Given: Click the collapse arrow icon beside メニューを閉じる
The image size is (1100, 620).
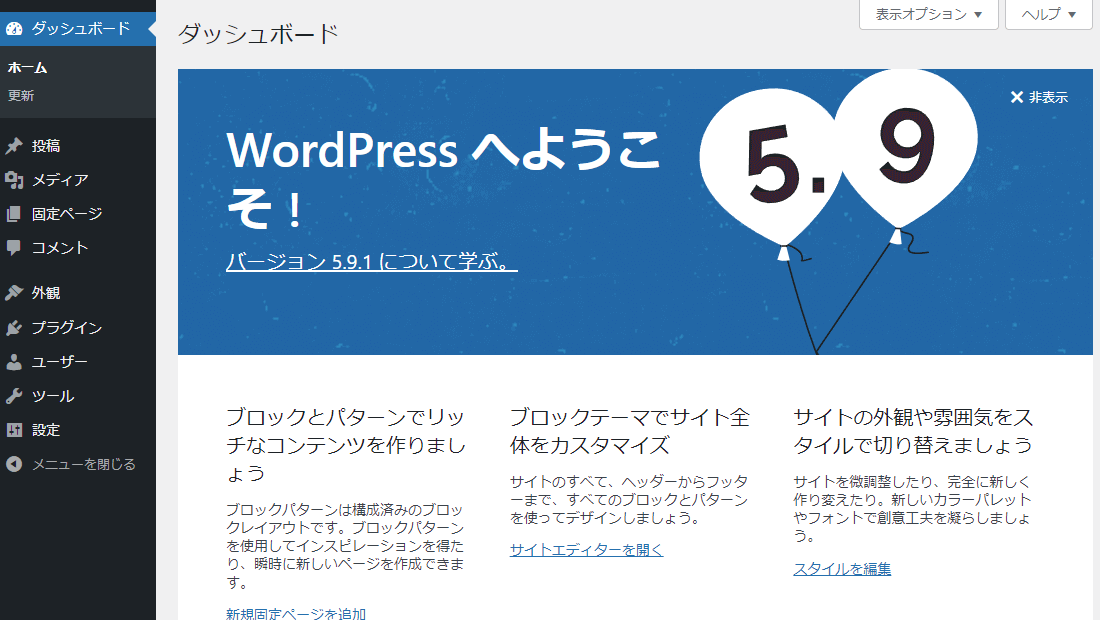Looking at the screenshot, I should click(x=14, y=464).
